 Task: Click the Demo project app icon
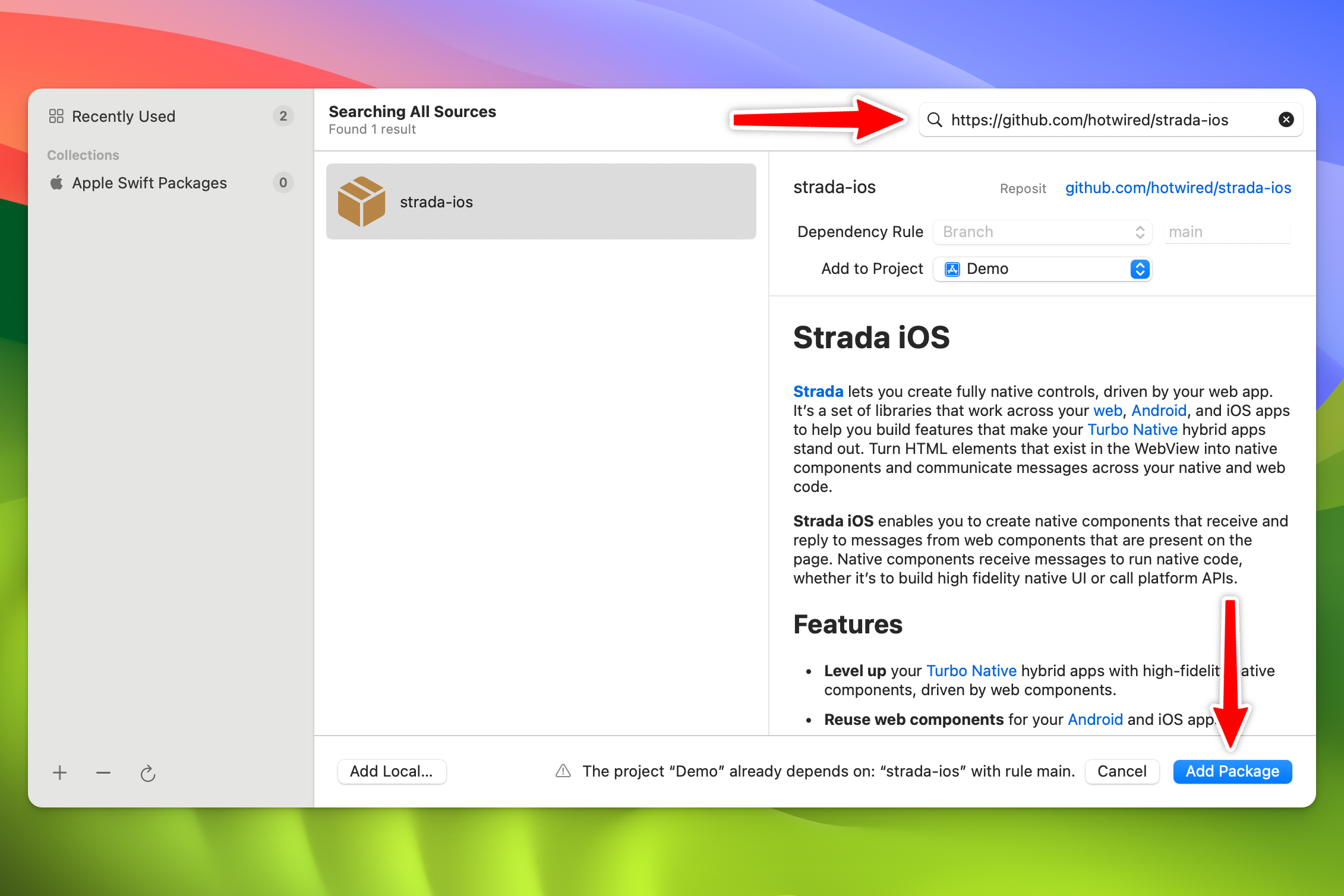pyautogui.click(x=952, y=269)
